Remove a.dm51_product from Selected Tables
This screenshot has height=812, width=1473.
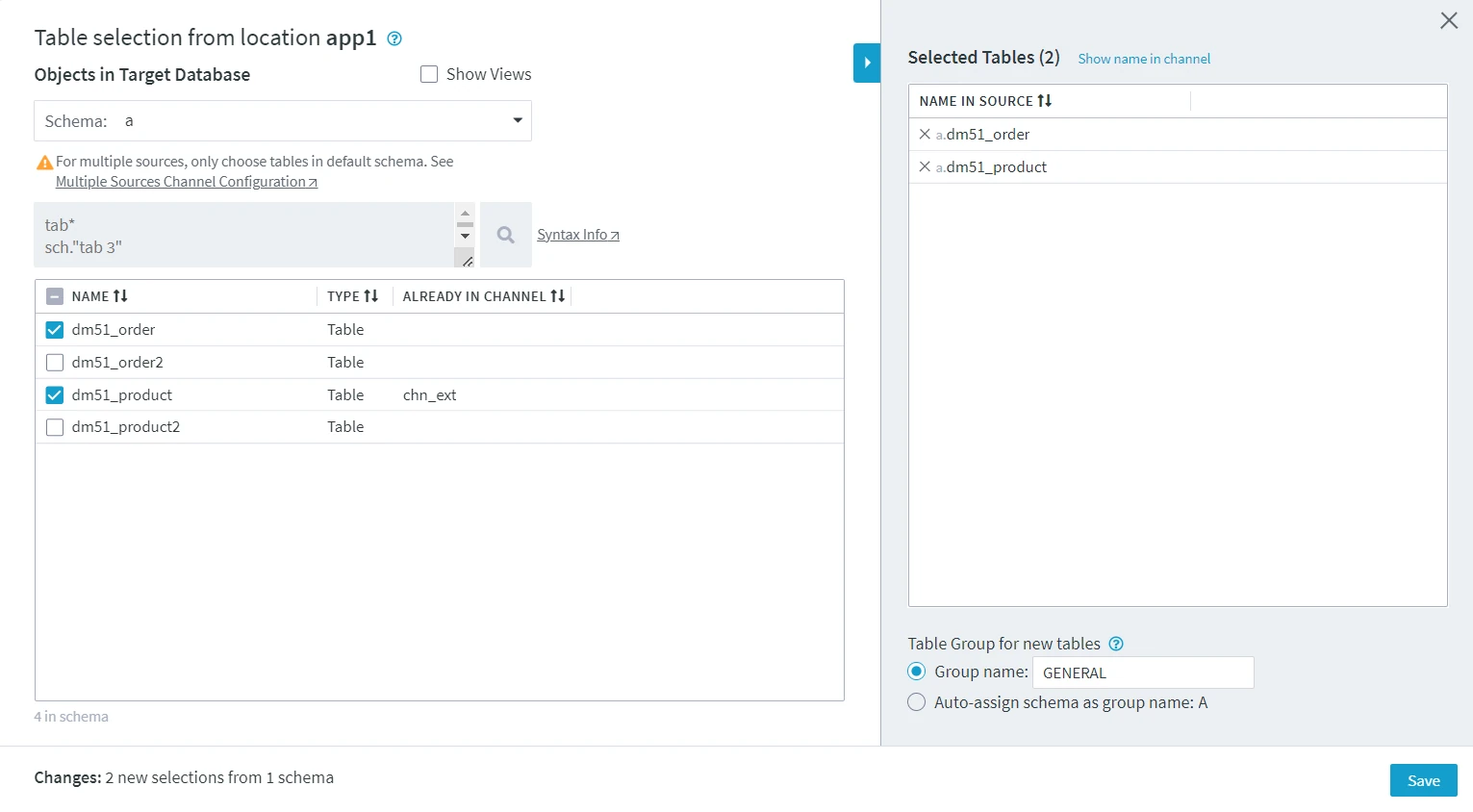[x=924, y=166]
